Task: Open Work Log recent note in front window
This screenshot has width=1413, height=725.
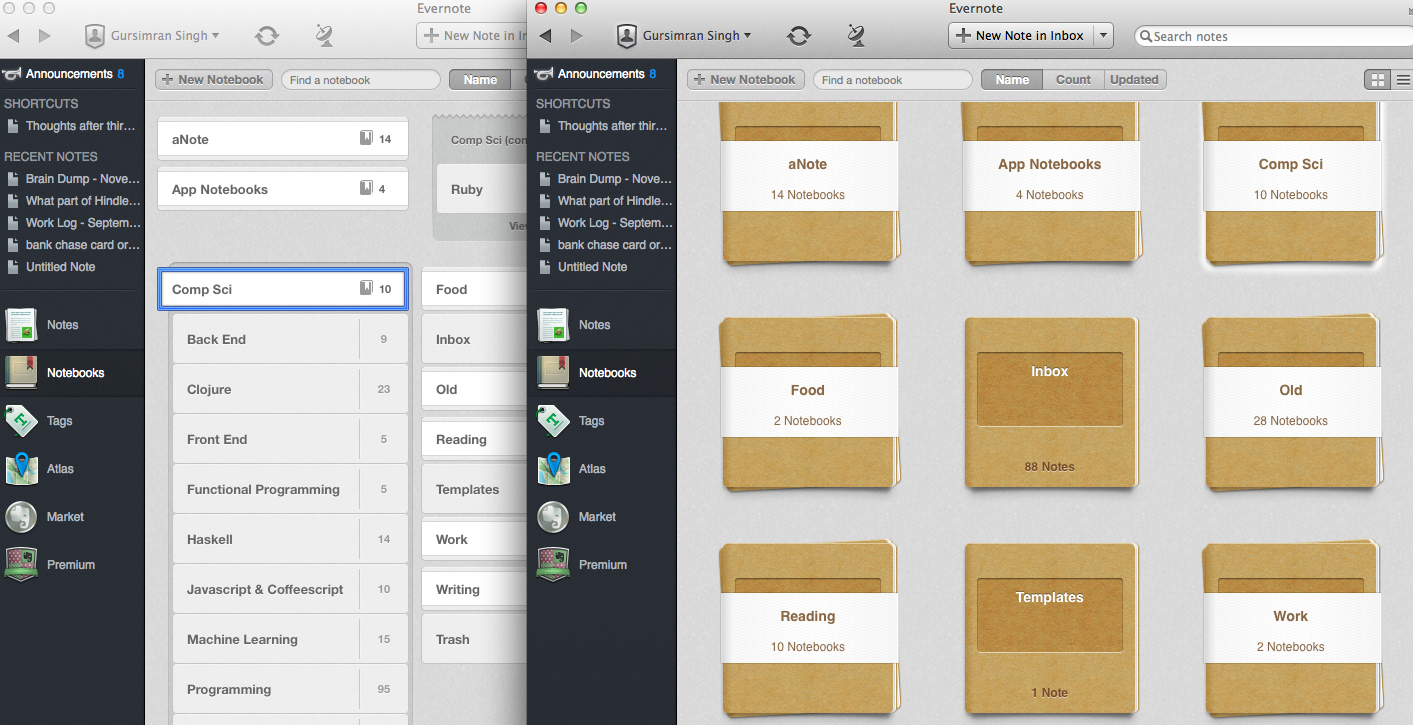Action: (604, 223)
